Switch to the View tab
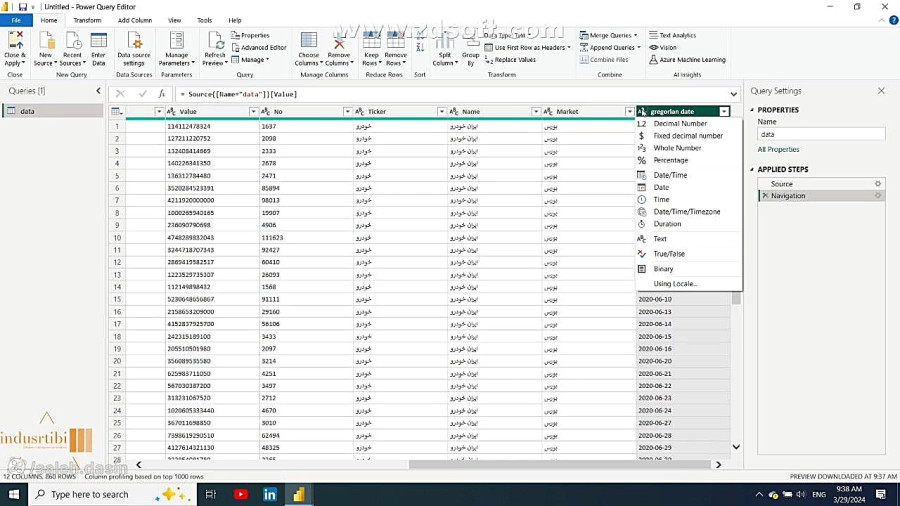Screen dimensions: 900x506 (x=174, y=20)
